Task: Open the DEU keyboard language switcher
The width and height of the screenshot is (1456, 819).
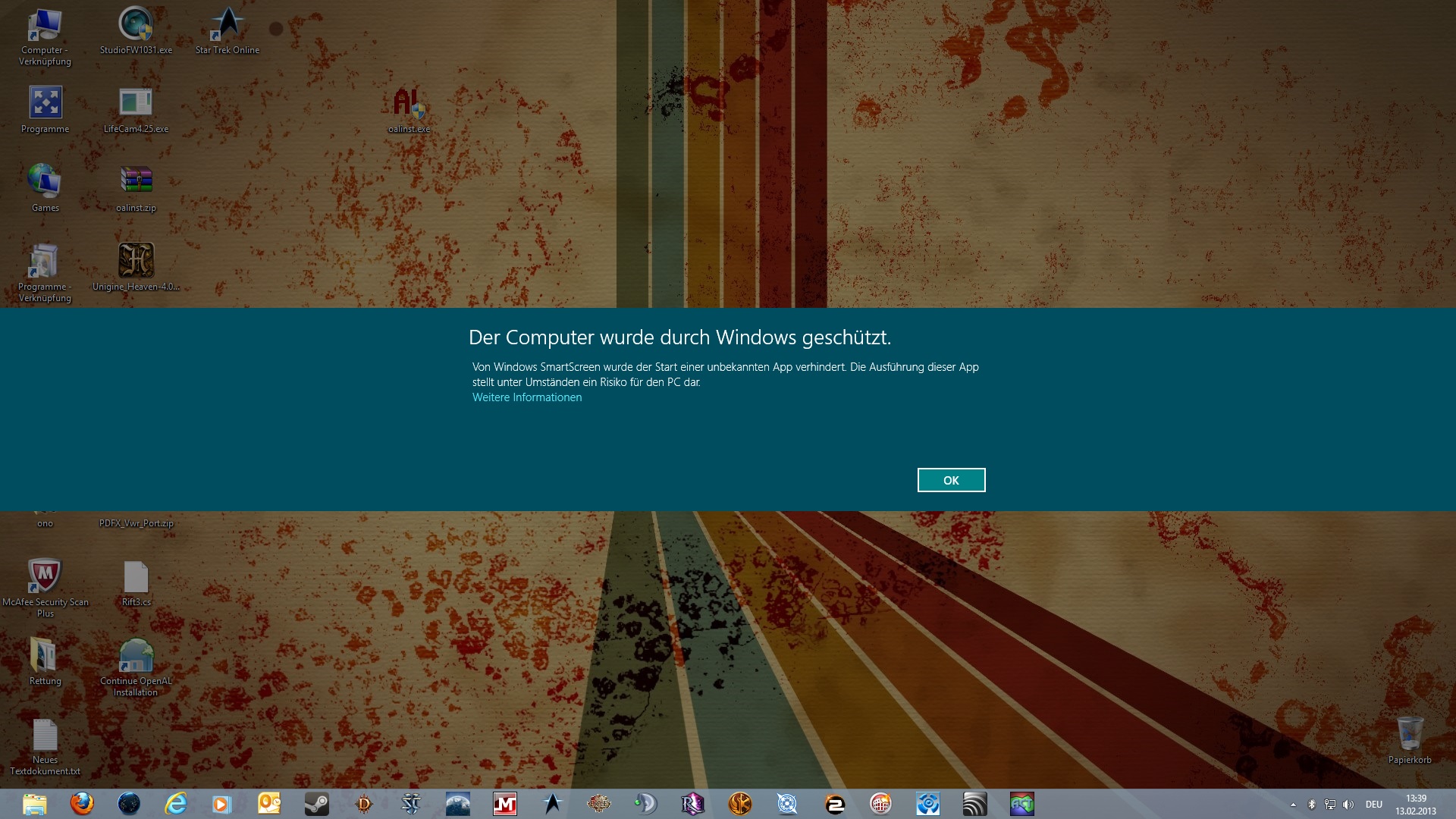Action: click(1373, 805)
